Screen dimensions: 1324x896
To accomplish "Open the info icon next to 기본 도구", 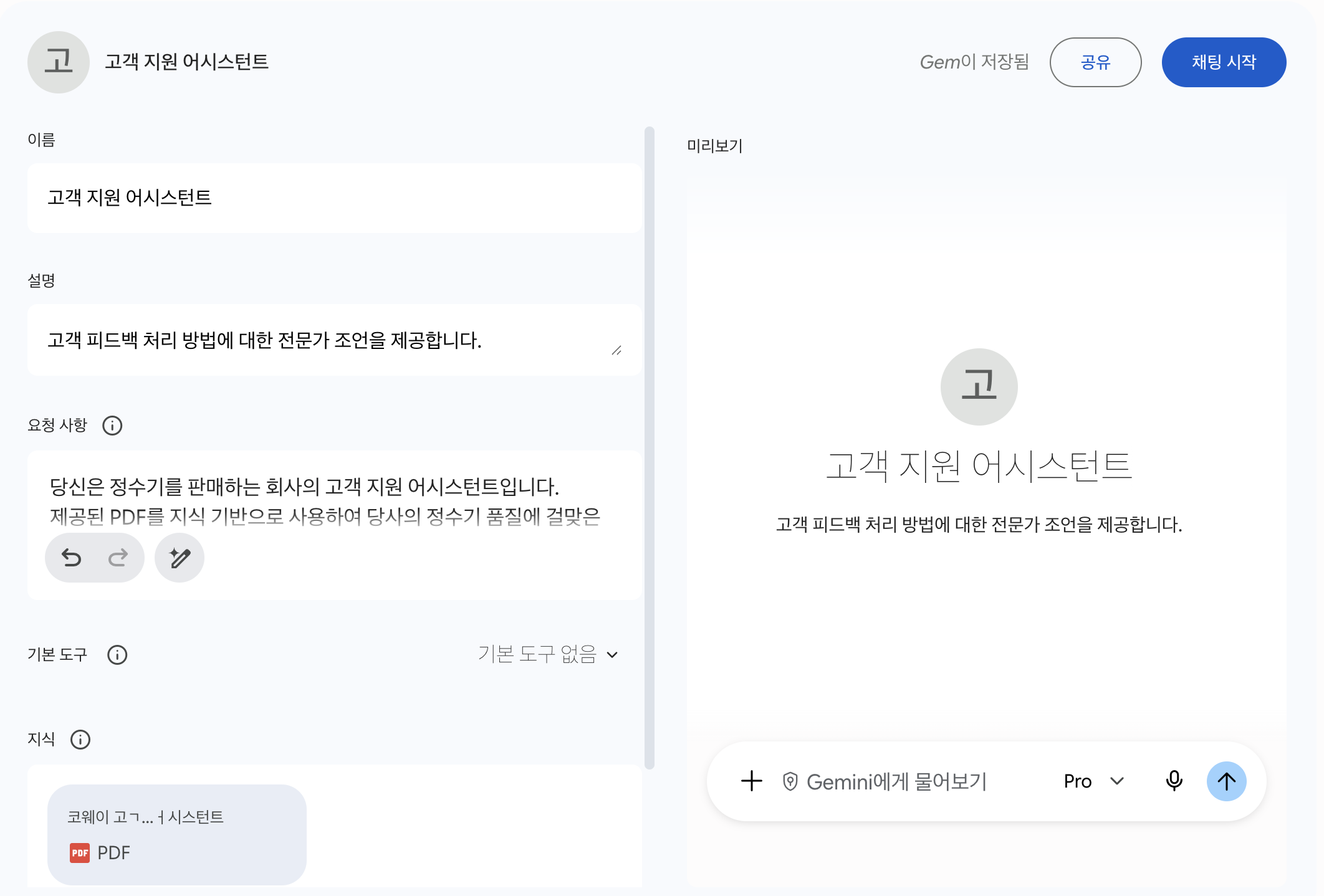I will (x=117, y=655).
